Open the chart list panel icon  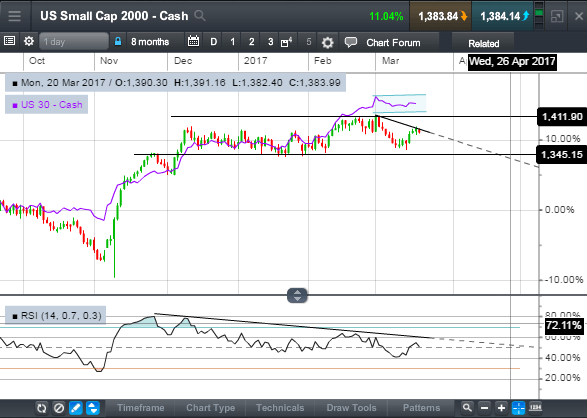[x=9, y=41]
